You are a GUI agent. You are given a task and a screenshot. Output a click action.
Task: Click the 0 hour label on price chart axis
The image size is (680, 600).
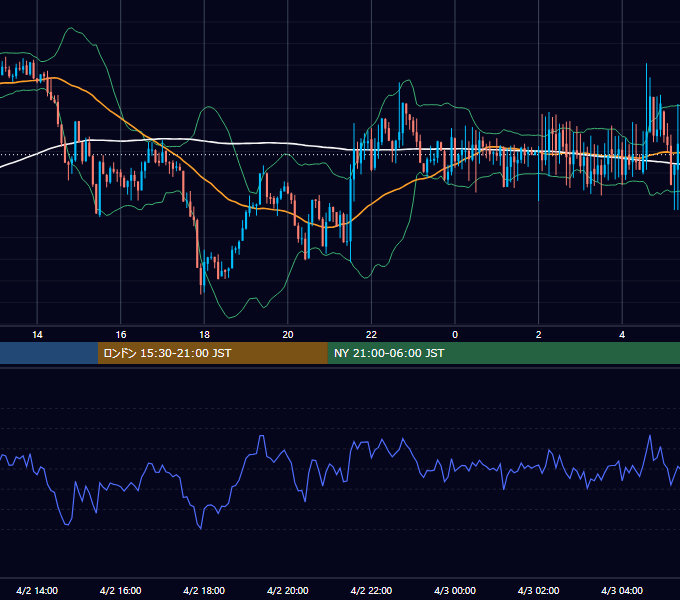point(455,335)
